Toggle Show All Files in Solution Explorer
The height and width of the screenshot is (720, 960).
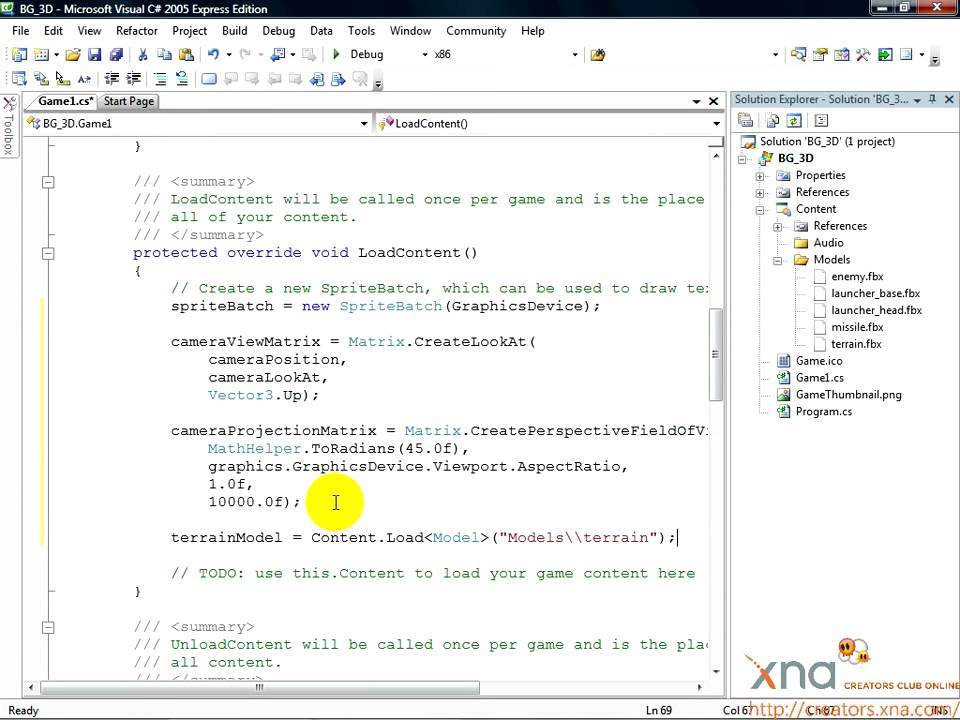click(773, 121)
